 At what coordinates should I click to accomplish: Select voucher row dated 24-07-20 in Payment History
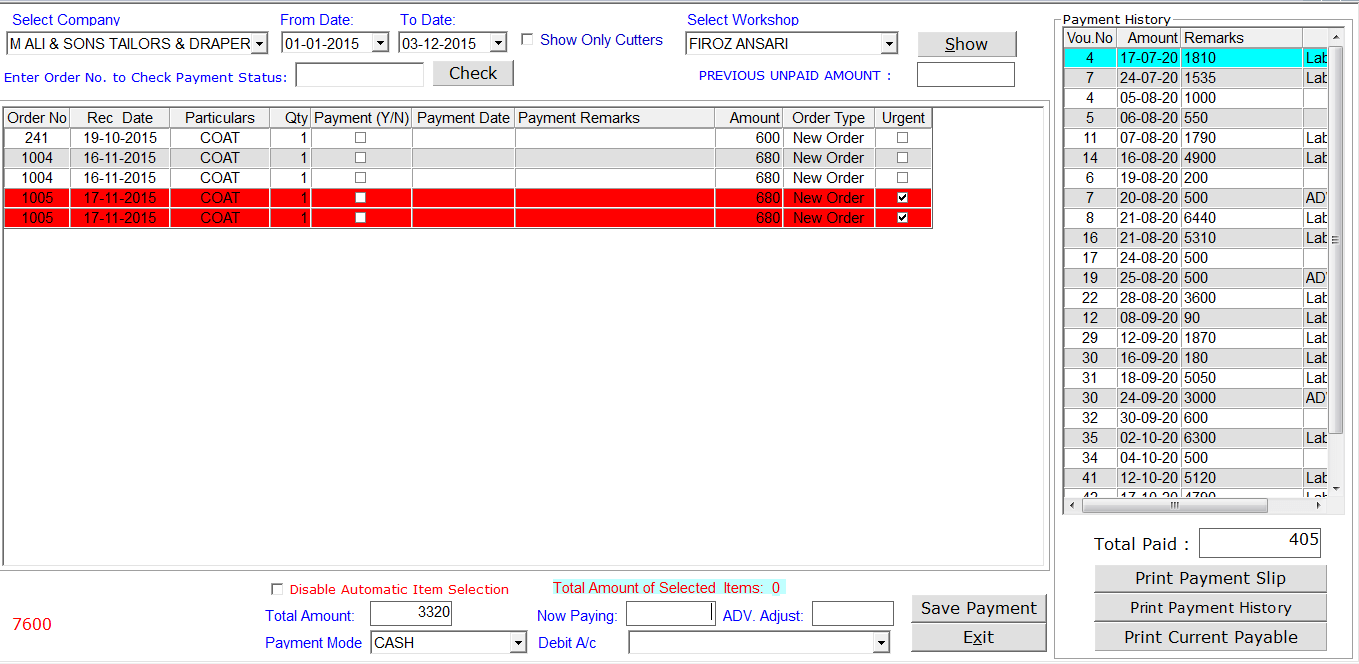coord(1150,78)
